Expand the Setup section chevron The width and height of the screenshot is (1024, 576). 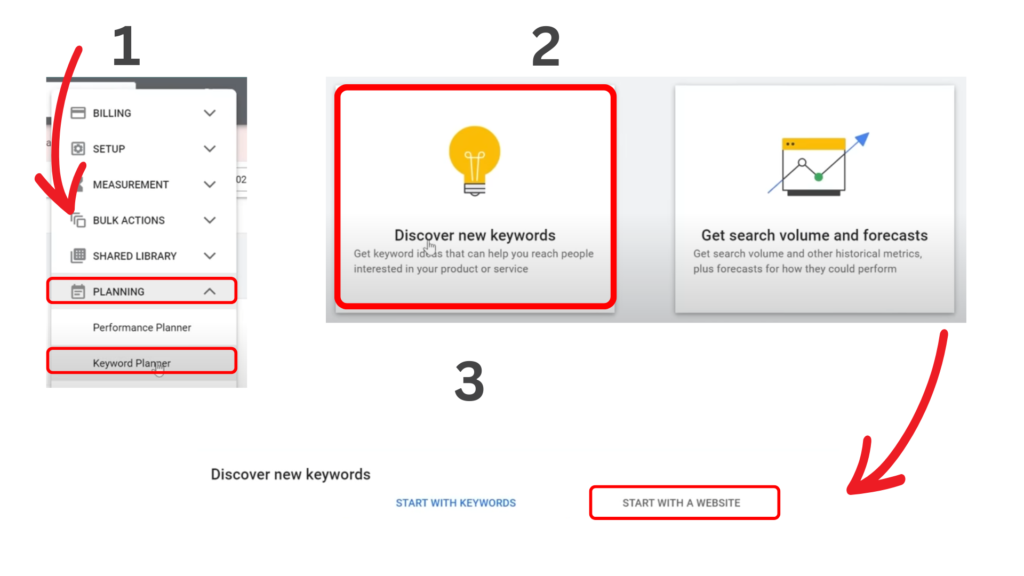pos(210,149)
